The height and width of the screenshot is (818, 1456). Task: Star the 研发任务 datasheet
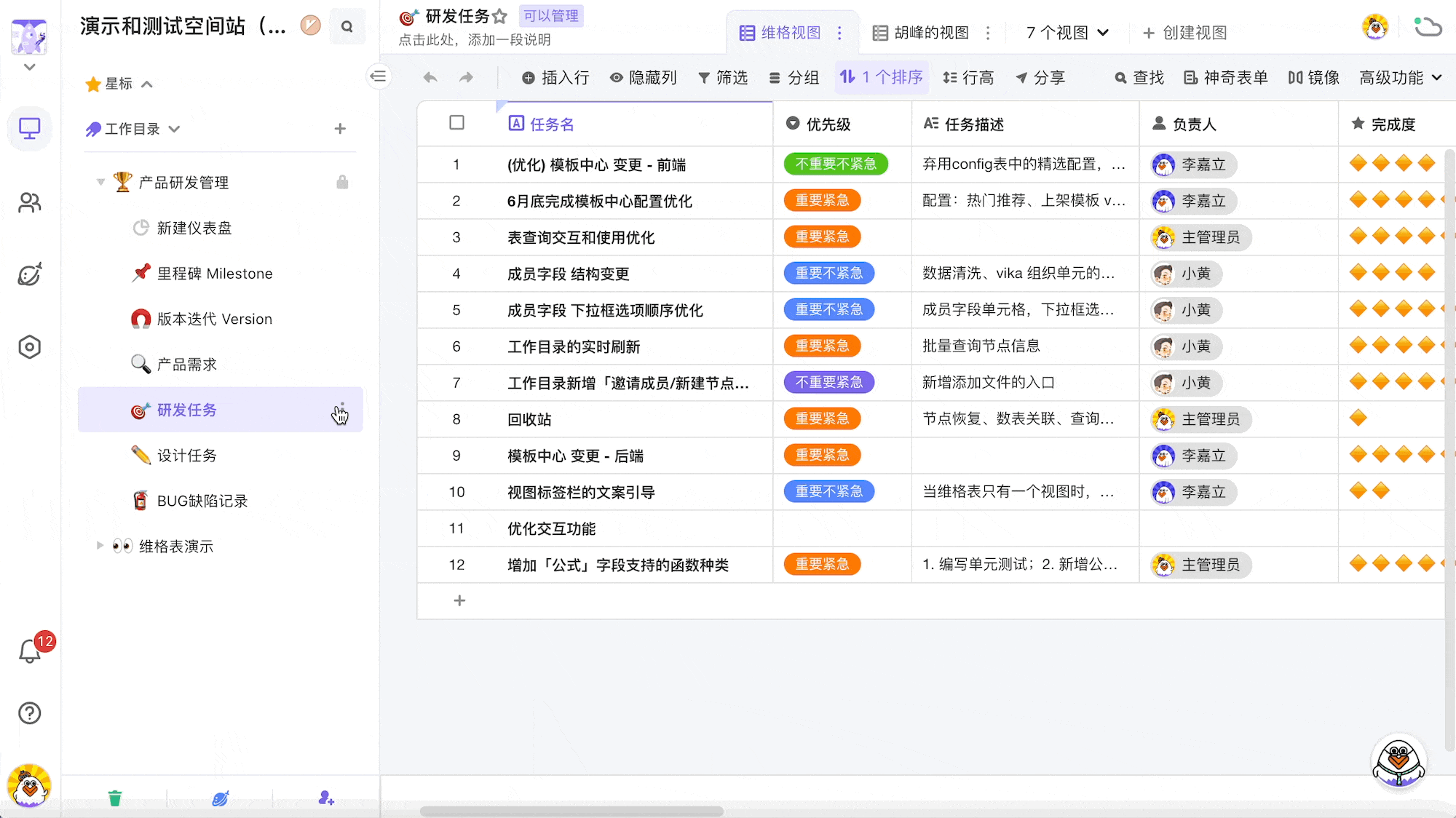tap(499, 16)
